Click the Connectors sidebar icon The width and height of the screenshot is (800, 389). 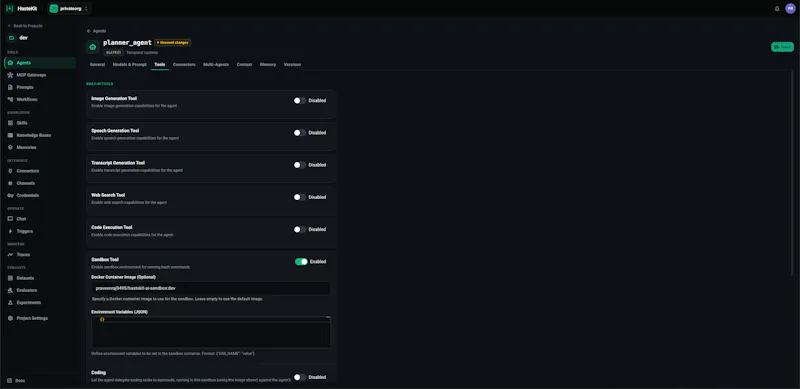[11, 171]
